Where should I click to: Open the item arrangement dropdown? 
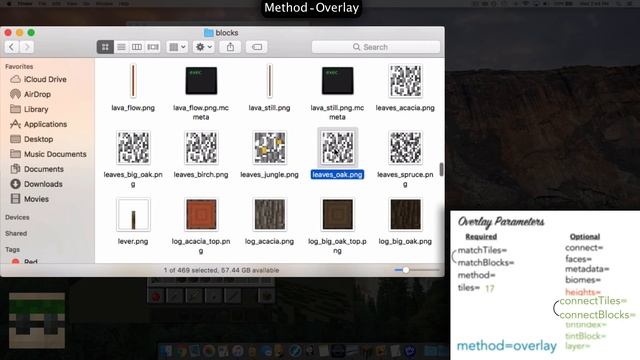coord(177,47)
